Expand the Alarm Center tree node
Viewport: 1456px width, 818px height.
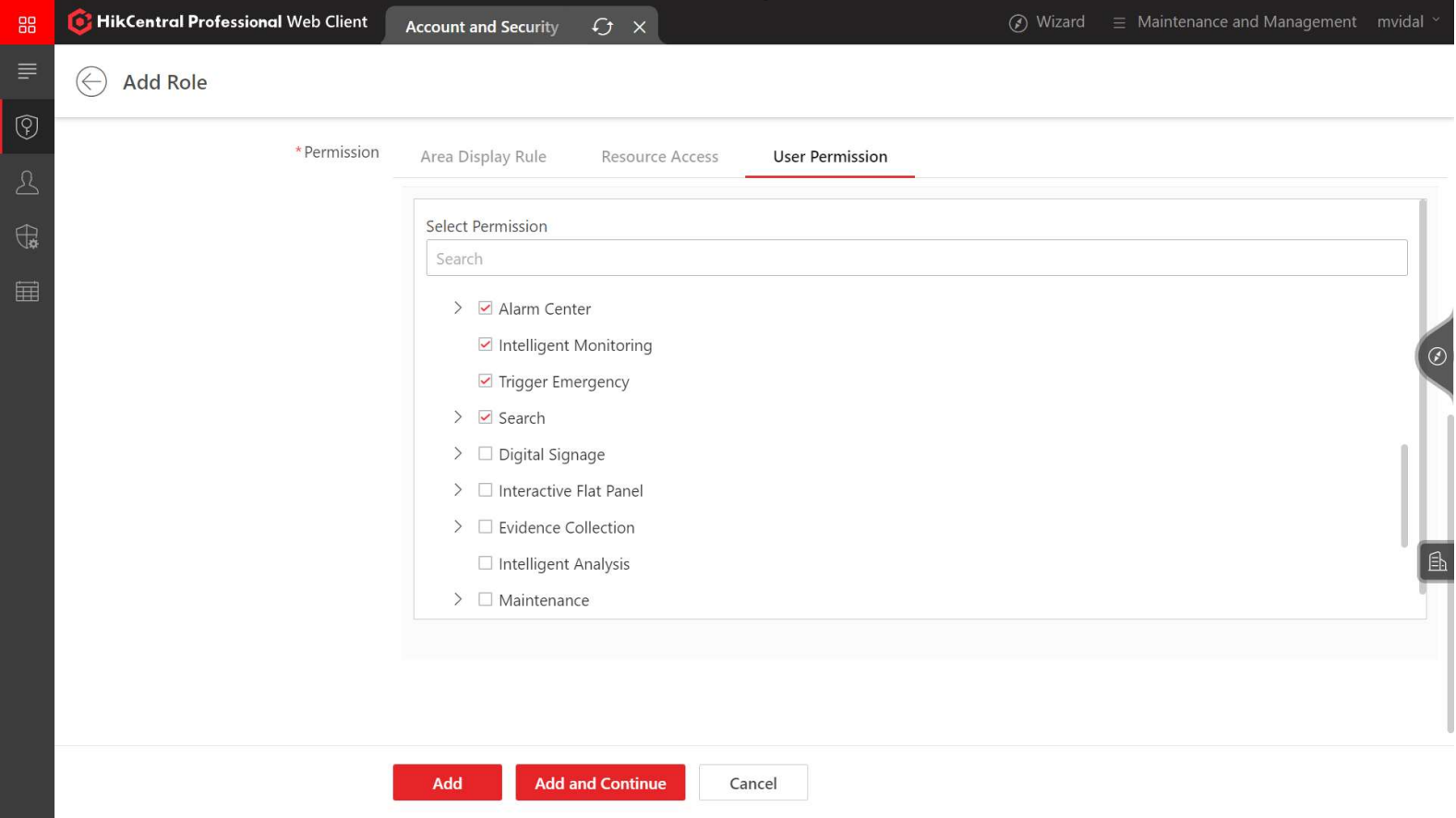[458, 307]
